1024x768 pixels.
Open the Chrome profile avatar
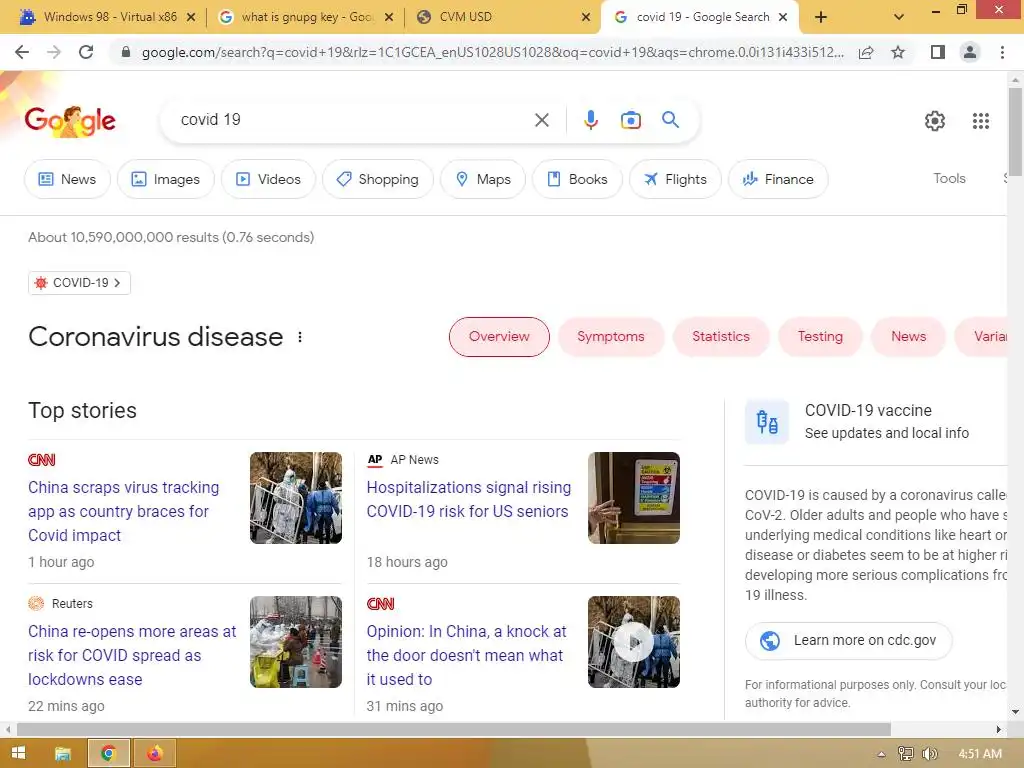[970, 52]
